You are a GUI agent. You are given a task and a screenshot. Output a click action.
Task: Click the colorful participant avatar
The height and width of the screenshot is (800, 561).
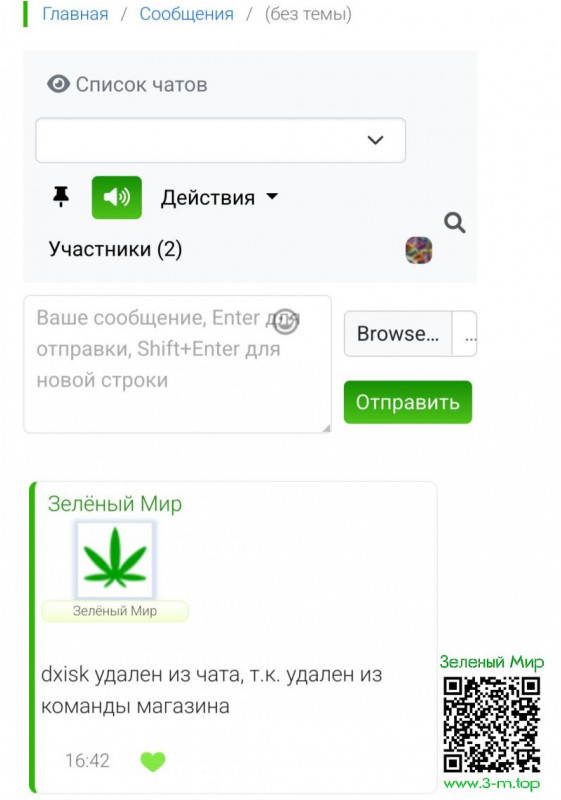pos(419,250)
